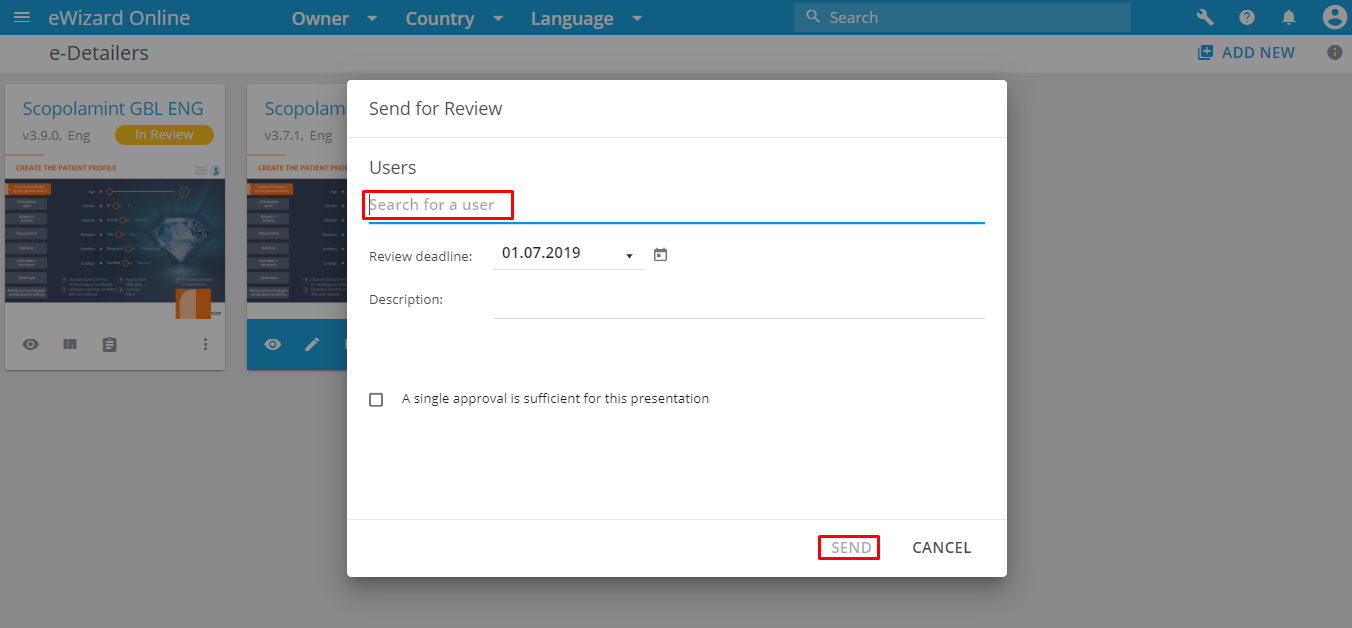Click the clipboard icon on first e-Detailer card

click(x=110, y=344)
